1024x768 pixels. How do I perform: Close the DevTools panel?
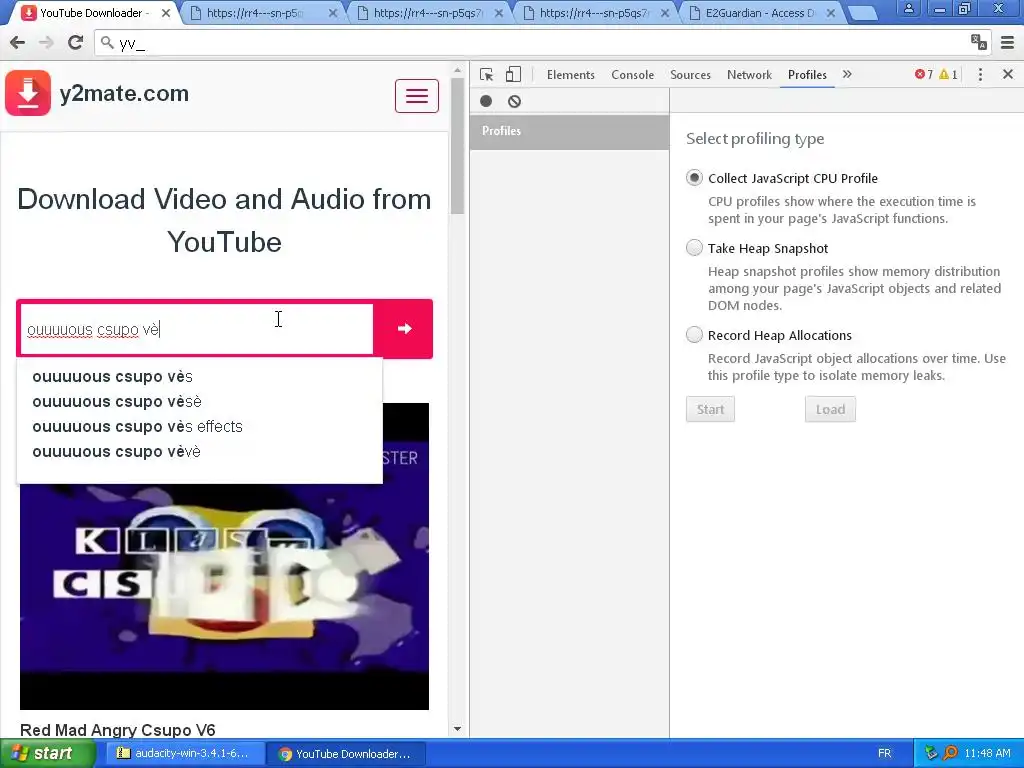tap(1008, 74)
